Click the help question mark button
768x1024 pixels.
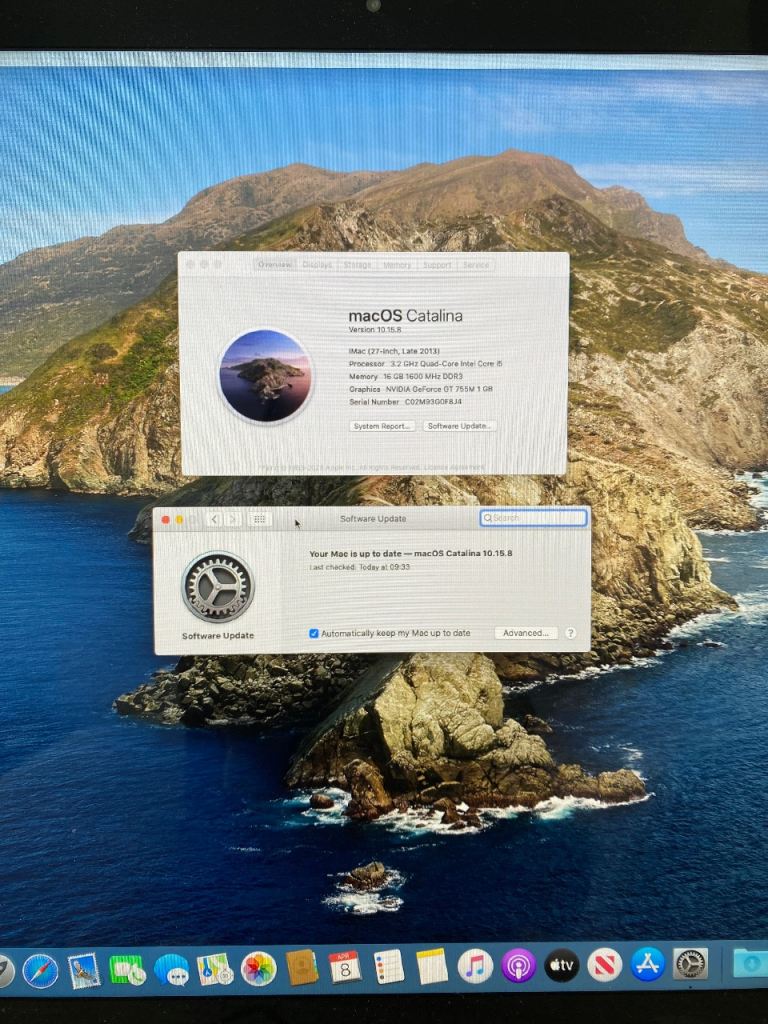(x=570, y=633)
